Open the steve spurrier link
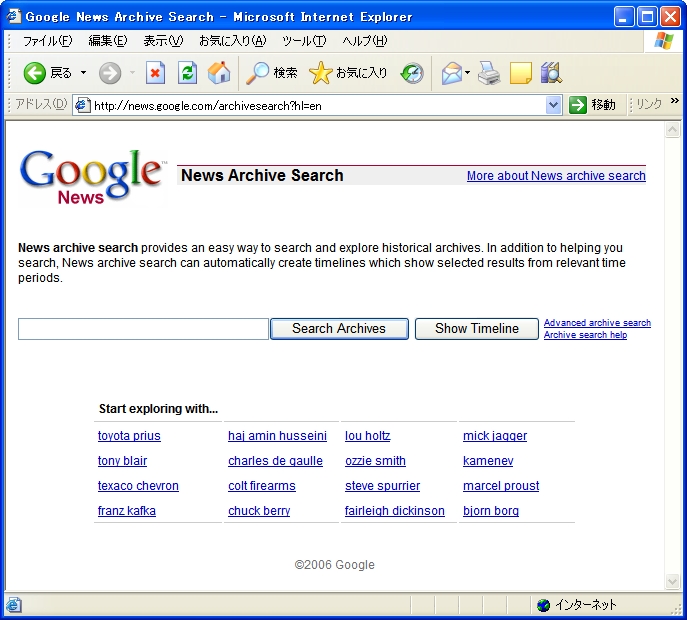The height and width of the screenshot is (620, 687). pyautogui.click(x=382, y=486)
